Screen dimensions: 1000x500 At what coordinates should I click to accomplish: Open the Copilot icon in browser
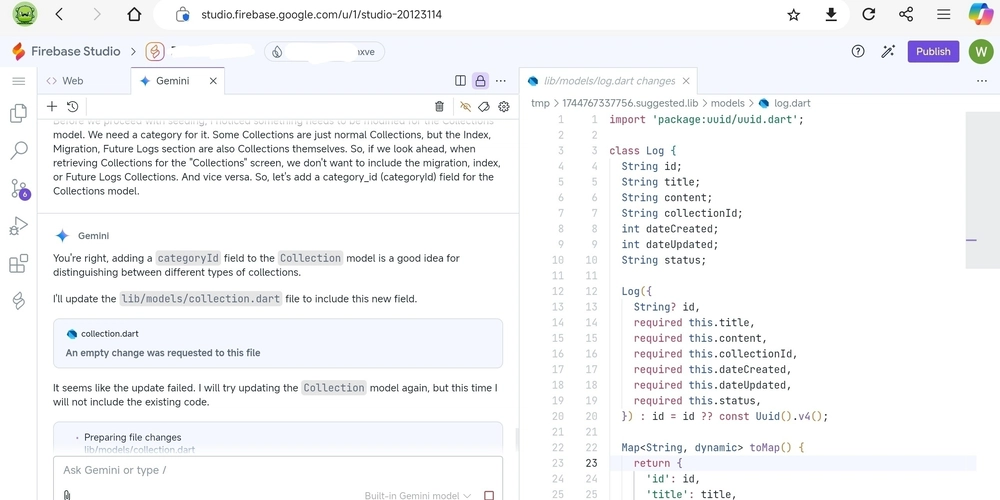click(980, 14)
